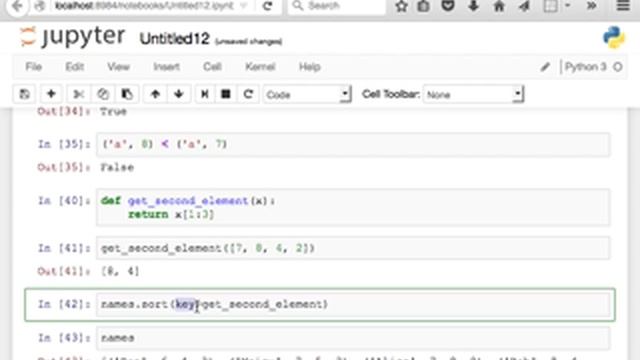Open the Cell Toolbar None dropdown
Viewport: 640px width, 360px height.
[473, 94]
